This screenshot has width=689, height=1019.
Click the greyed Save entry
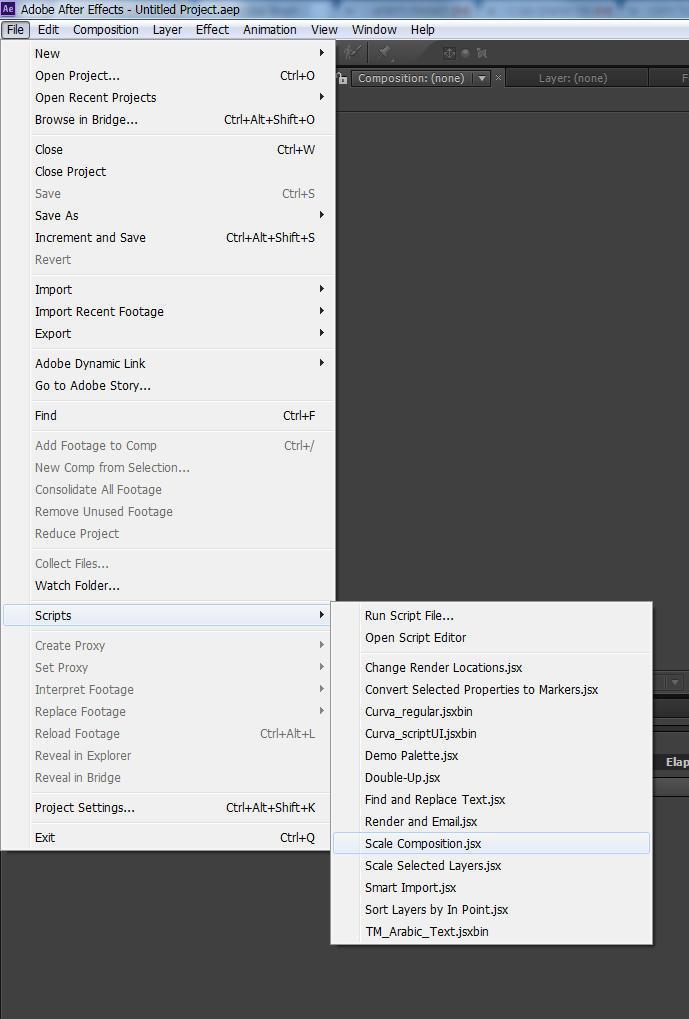tap(168, 194)
